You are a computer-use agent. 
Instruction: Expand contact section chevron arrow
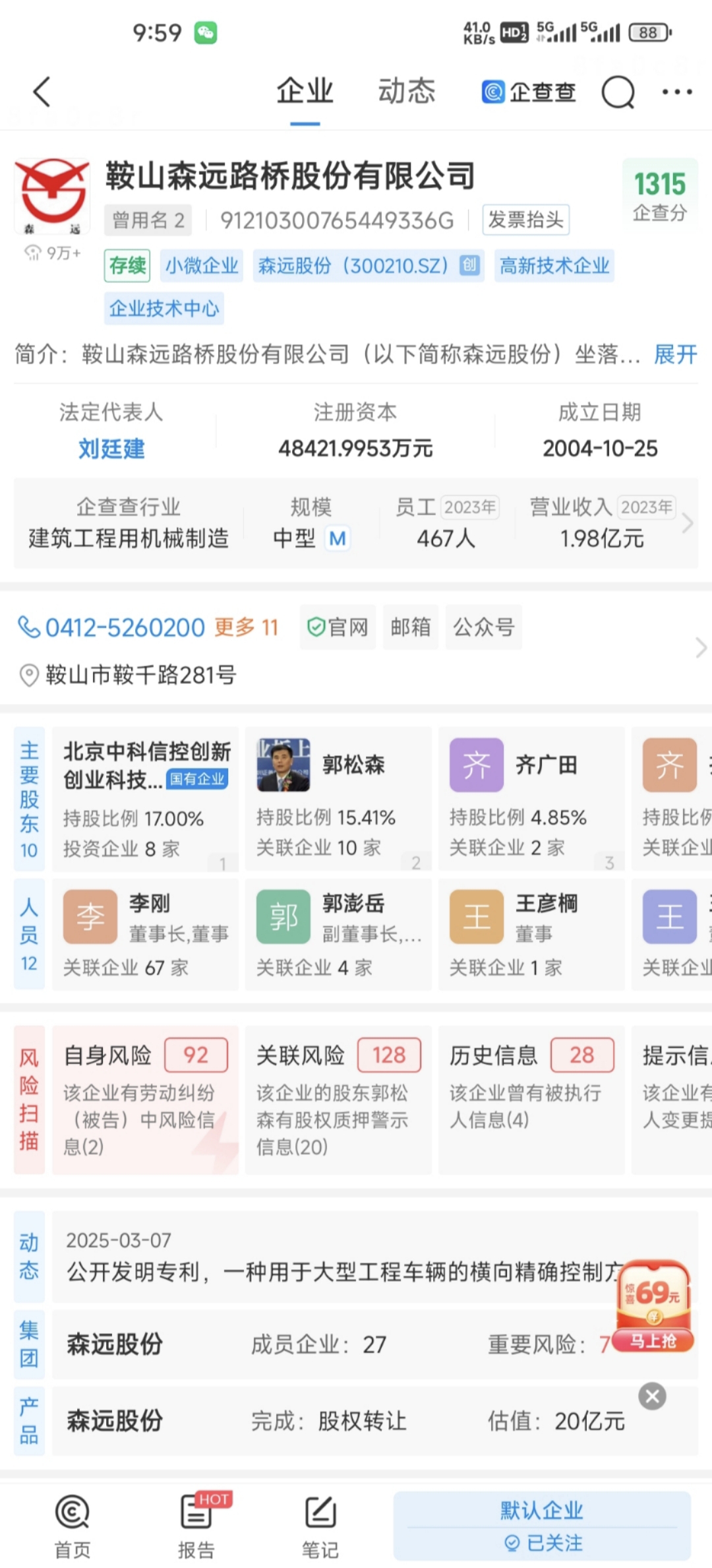coord(701,648)
